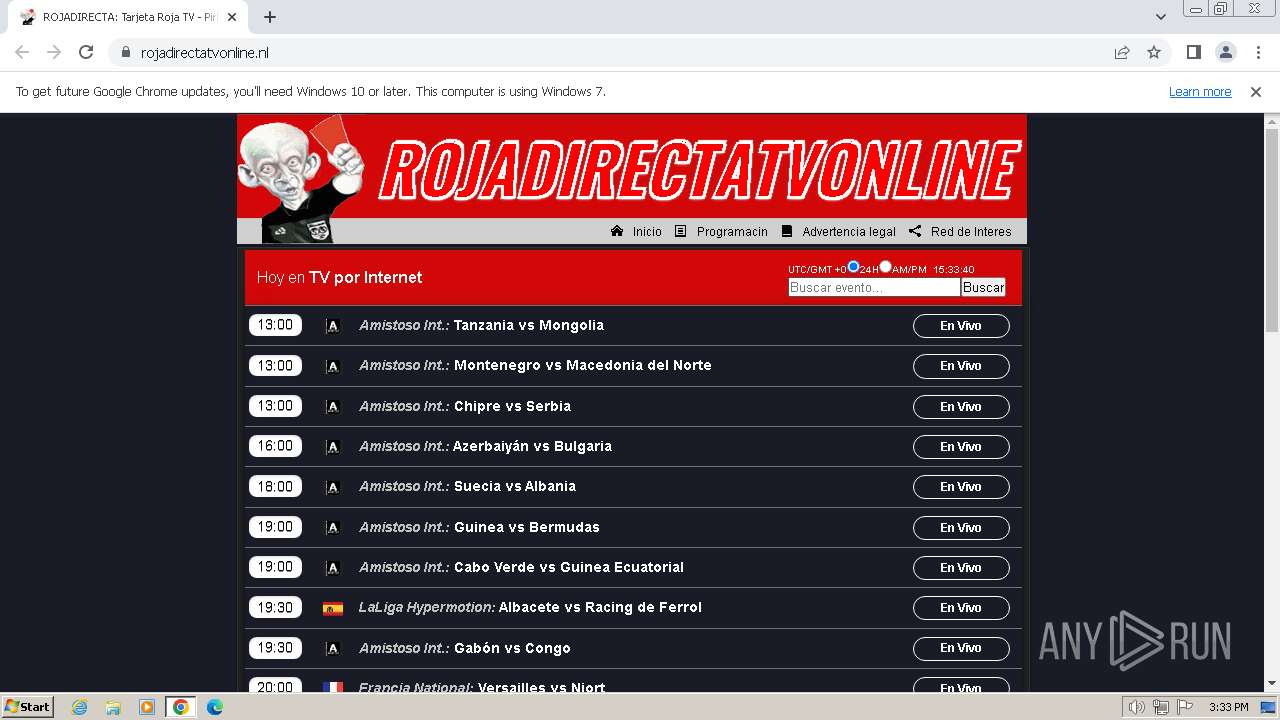The width and height of the screenshot is (1280, 720).
Task: Select Gabón vs Congo match title
Action: tap(512, 648)
